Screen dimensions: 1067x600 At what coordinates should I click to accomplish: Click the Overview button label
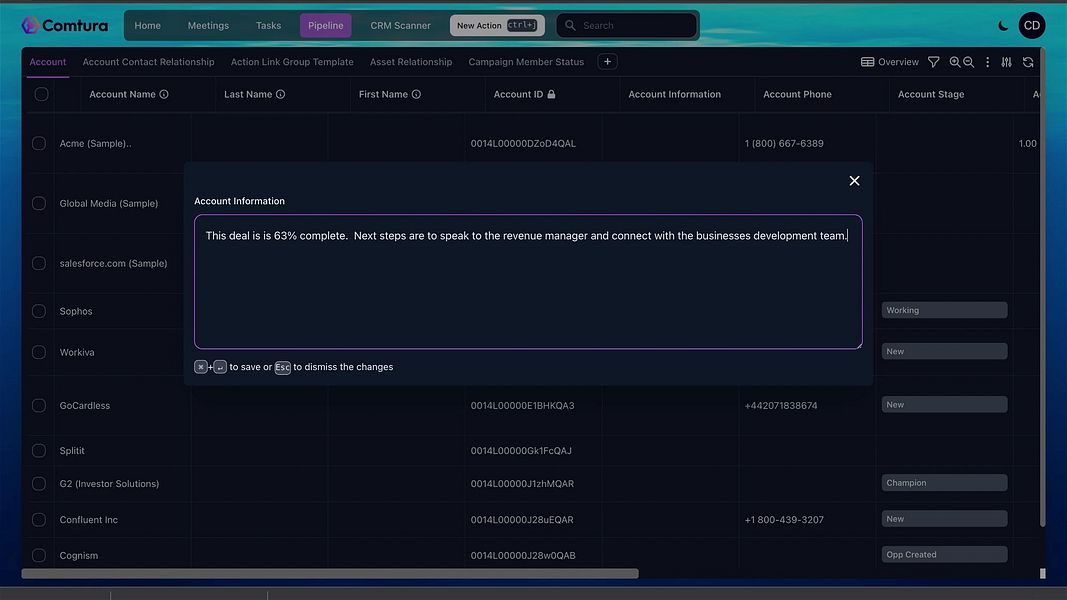tap(898, 62)
